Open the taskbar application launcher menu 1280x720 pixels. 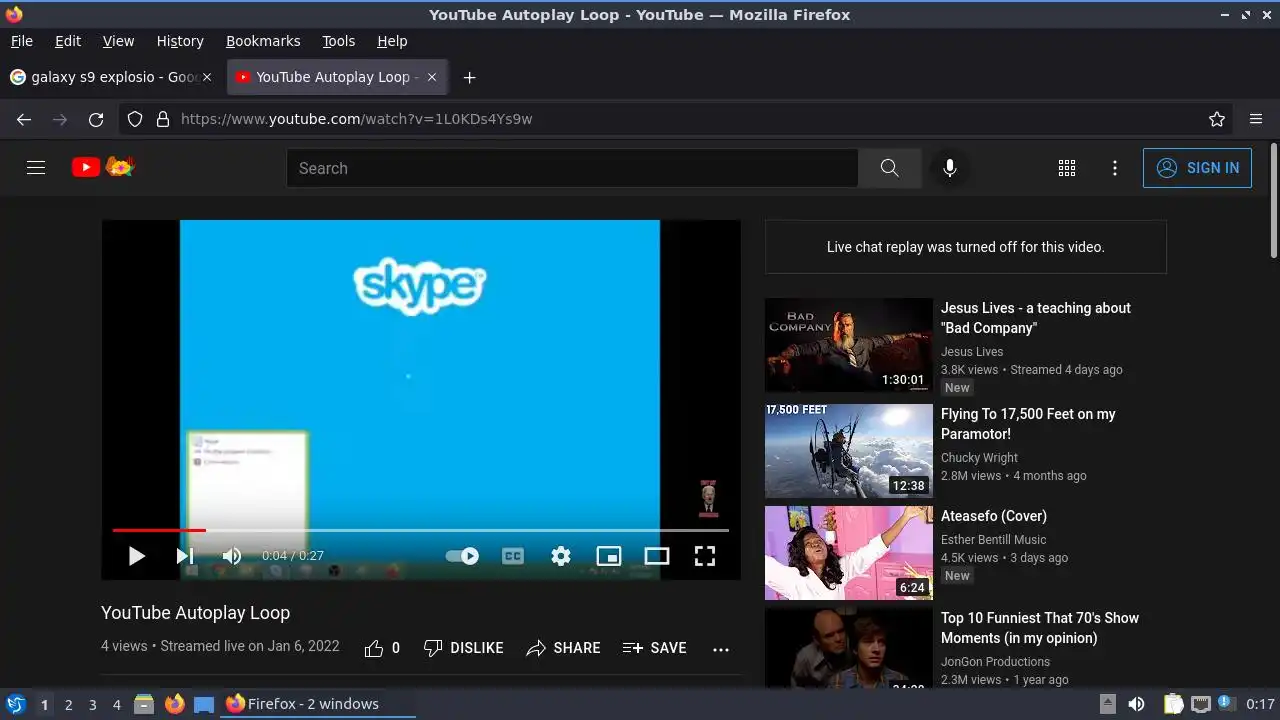pyautogui.click(x=16, y=704)
